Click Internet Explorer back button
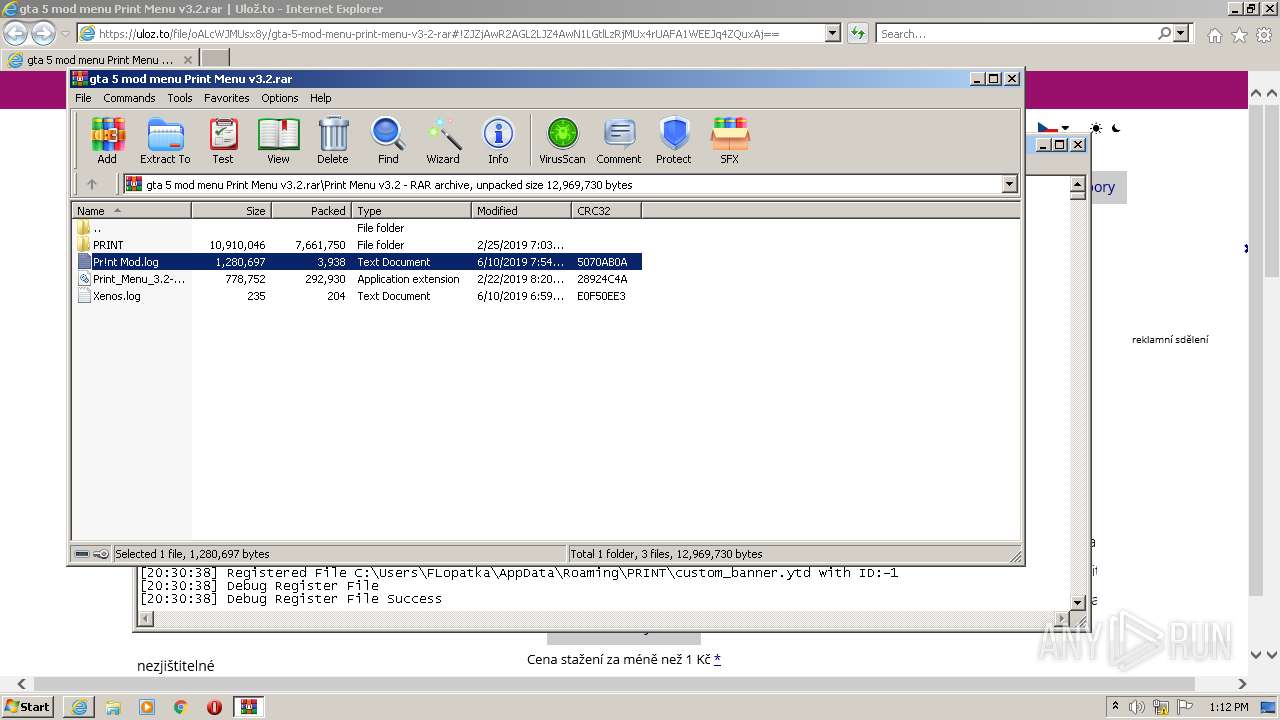 (x=15, y=33)
